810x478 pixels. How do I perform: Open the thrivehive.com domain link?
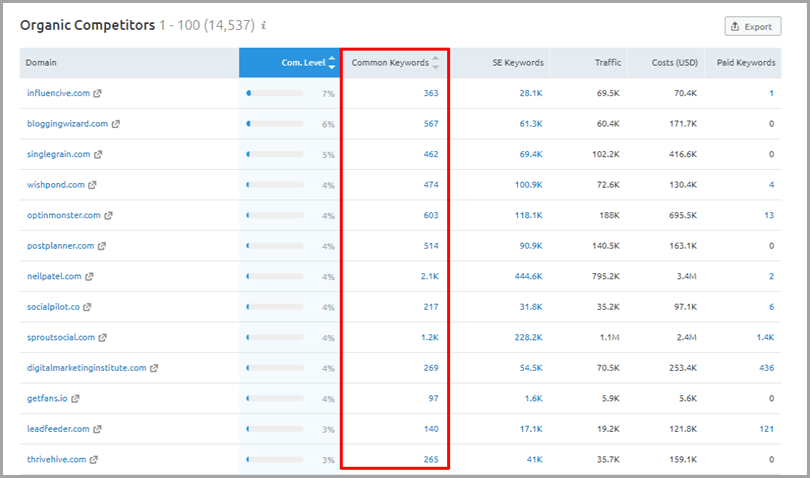57,459
